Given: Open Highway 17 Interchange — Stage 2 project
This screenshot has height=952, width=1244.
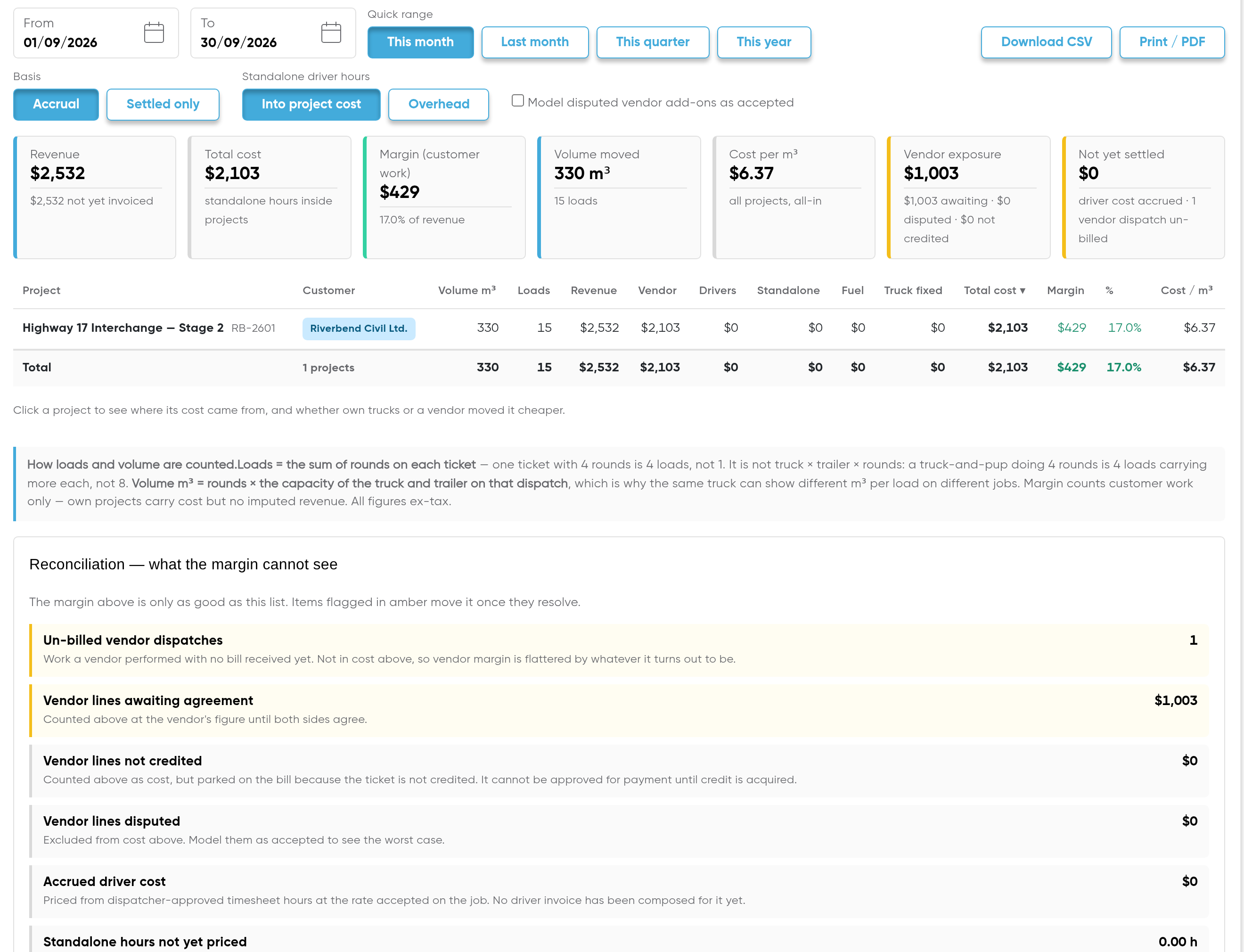Looking at the screenshot, I should click(x=123, y=328).
